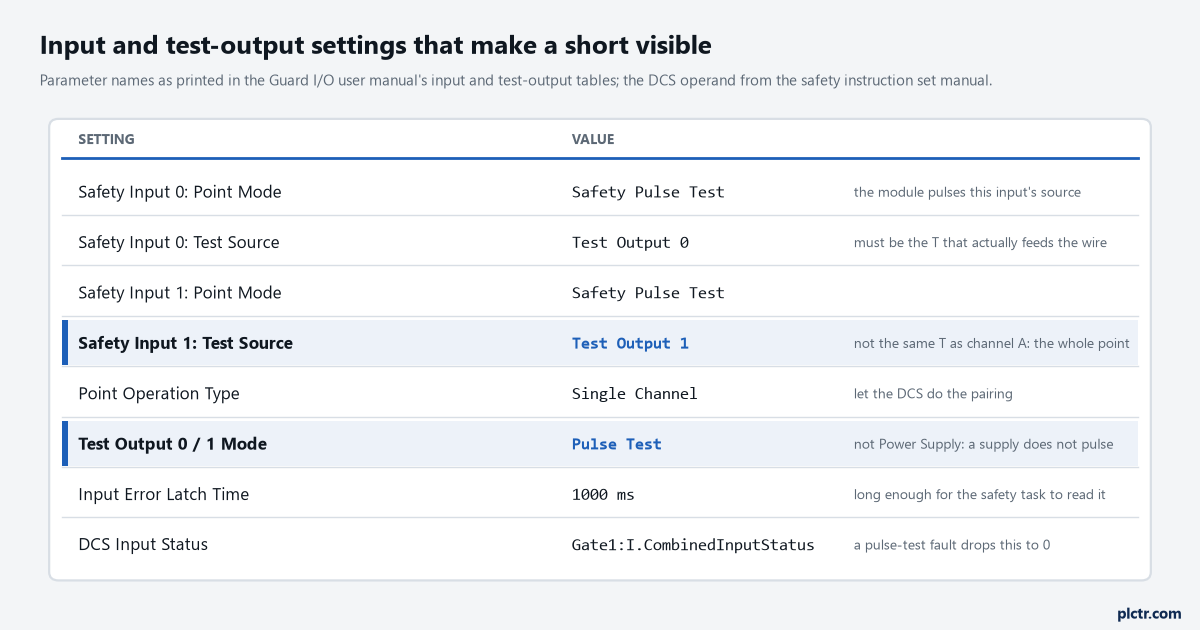Select 'Safety Input 0: Point Mode' setting
The height and width of the screenshot is (630, 1200).
[x=180, y=192]
